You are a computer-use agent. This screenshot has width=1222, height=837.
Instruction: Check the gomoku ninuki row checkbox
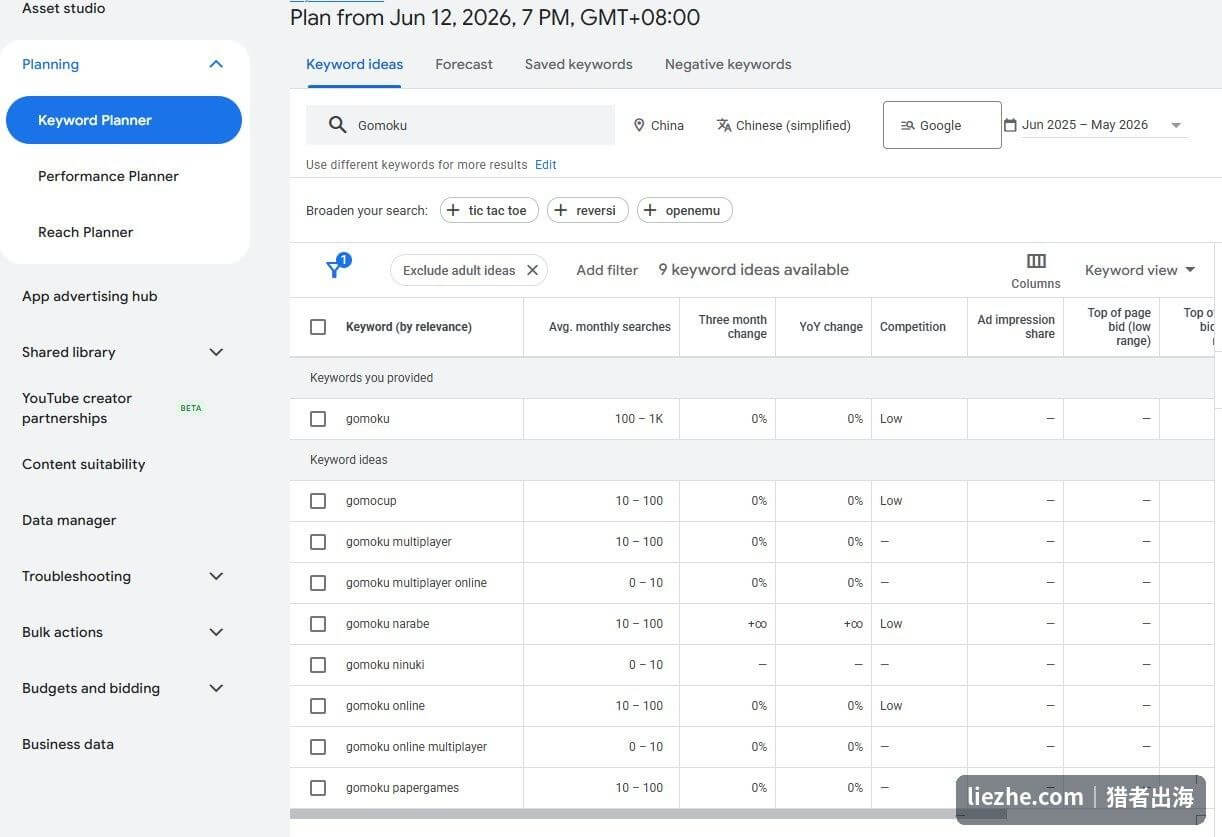[x=318, y=665]
